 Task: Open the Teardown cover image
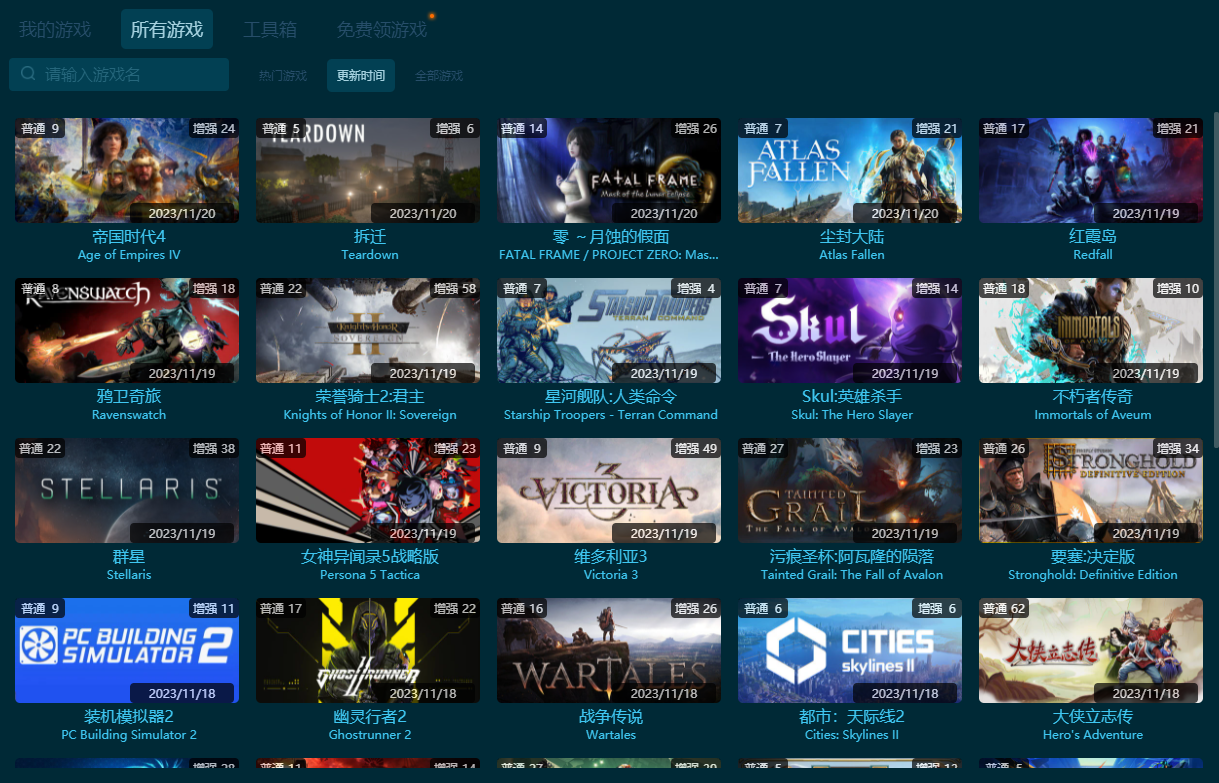(368, 170)
